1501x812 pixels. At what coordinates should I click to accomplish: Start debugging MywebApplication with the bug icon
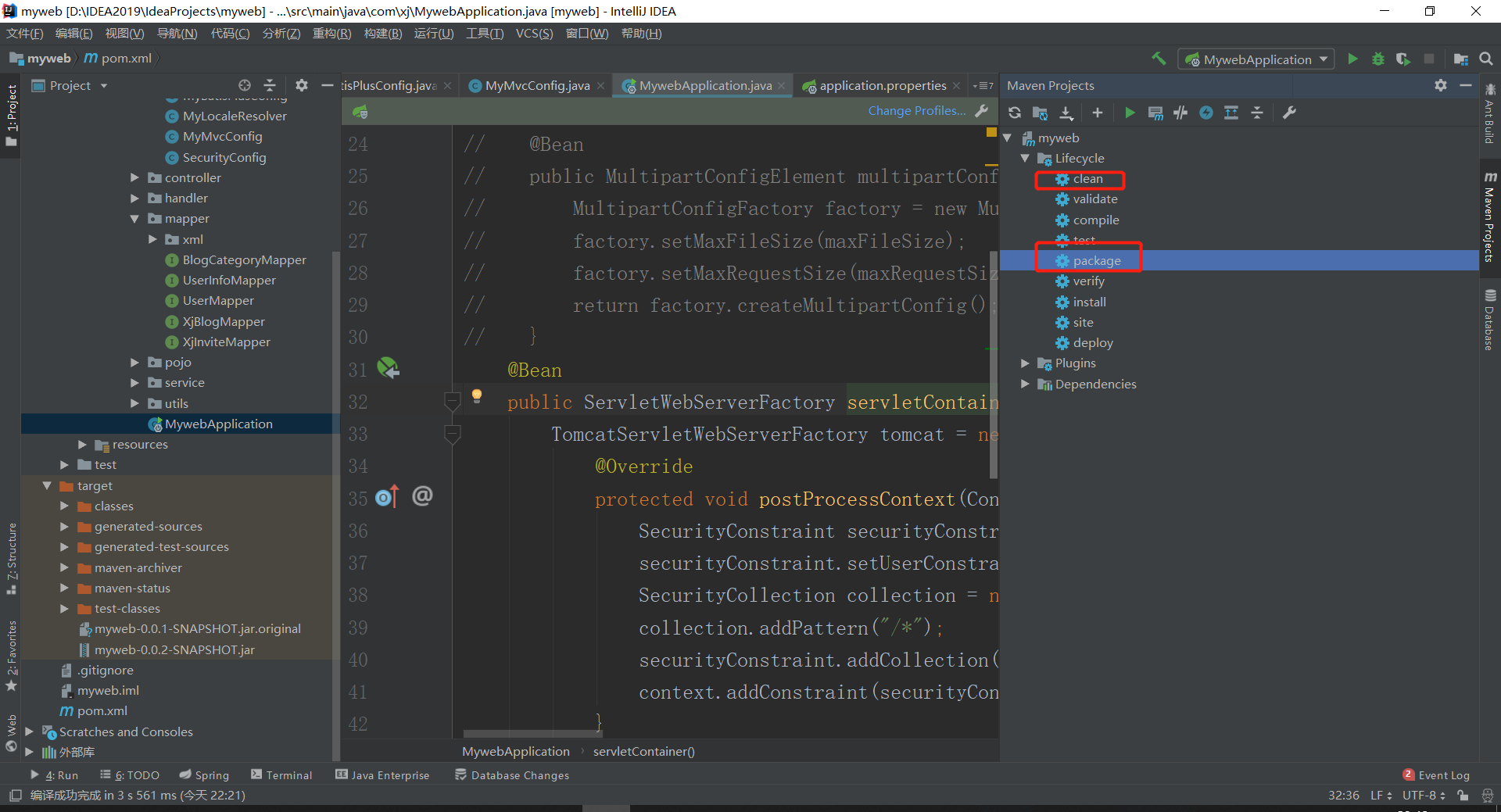(x=1378, y=59)
